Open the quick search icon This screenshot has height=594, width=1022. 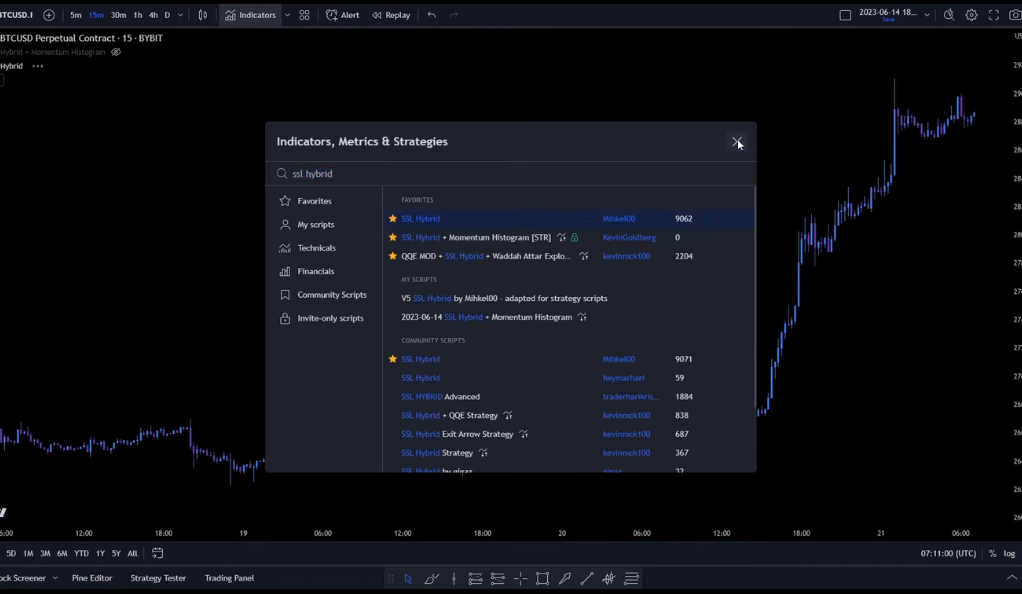(x=949, y=14)
